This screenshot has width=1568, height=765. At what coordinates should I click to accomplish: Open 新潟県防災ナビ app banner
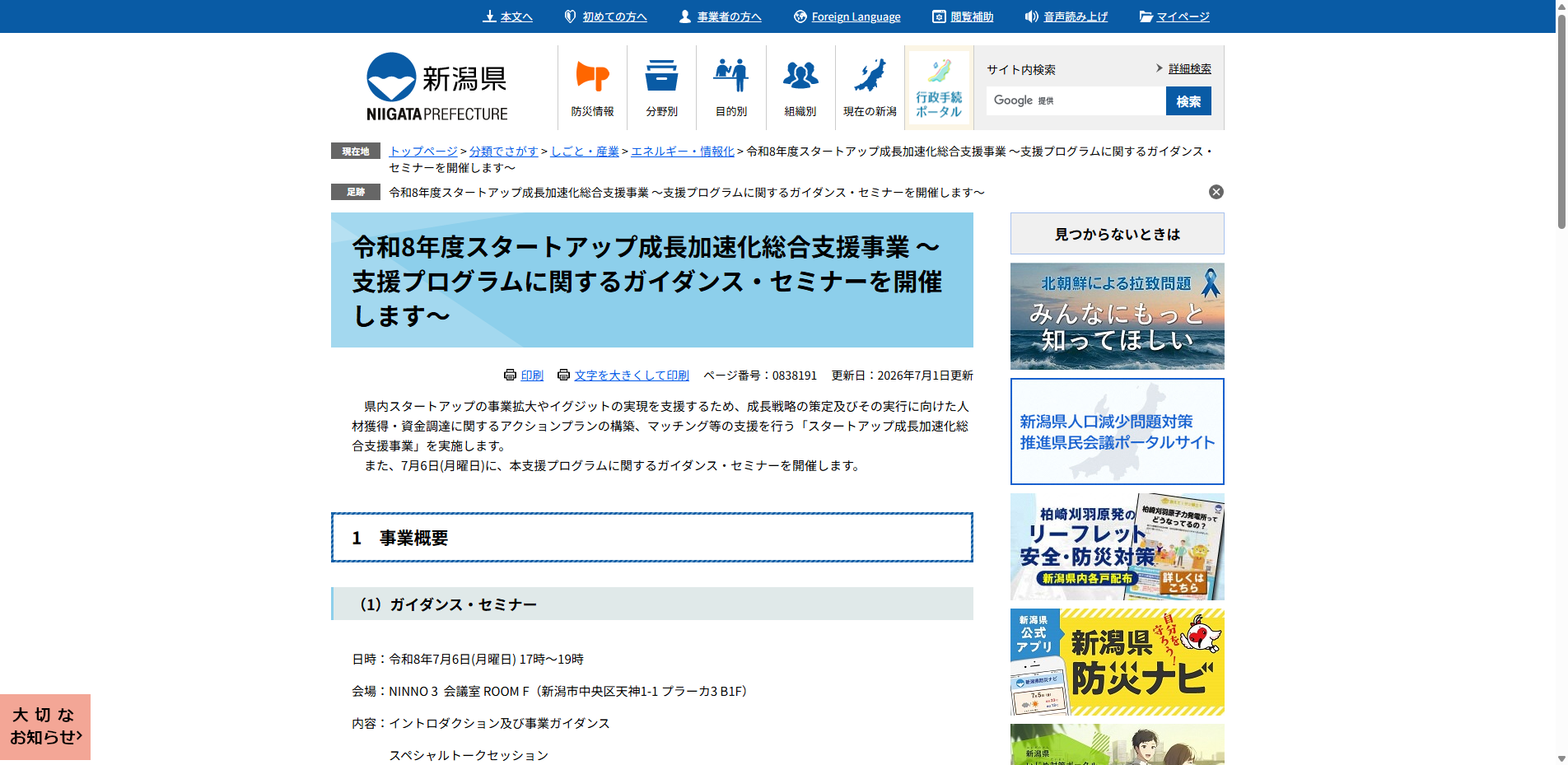(x=1118, y=662)
